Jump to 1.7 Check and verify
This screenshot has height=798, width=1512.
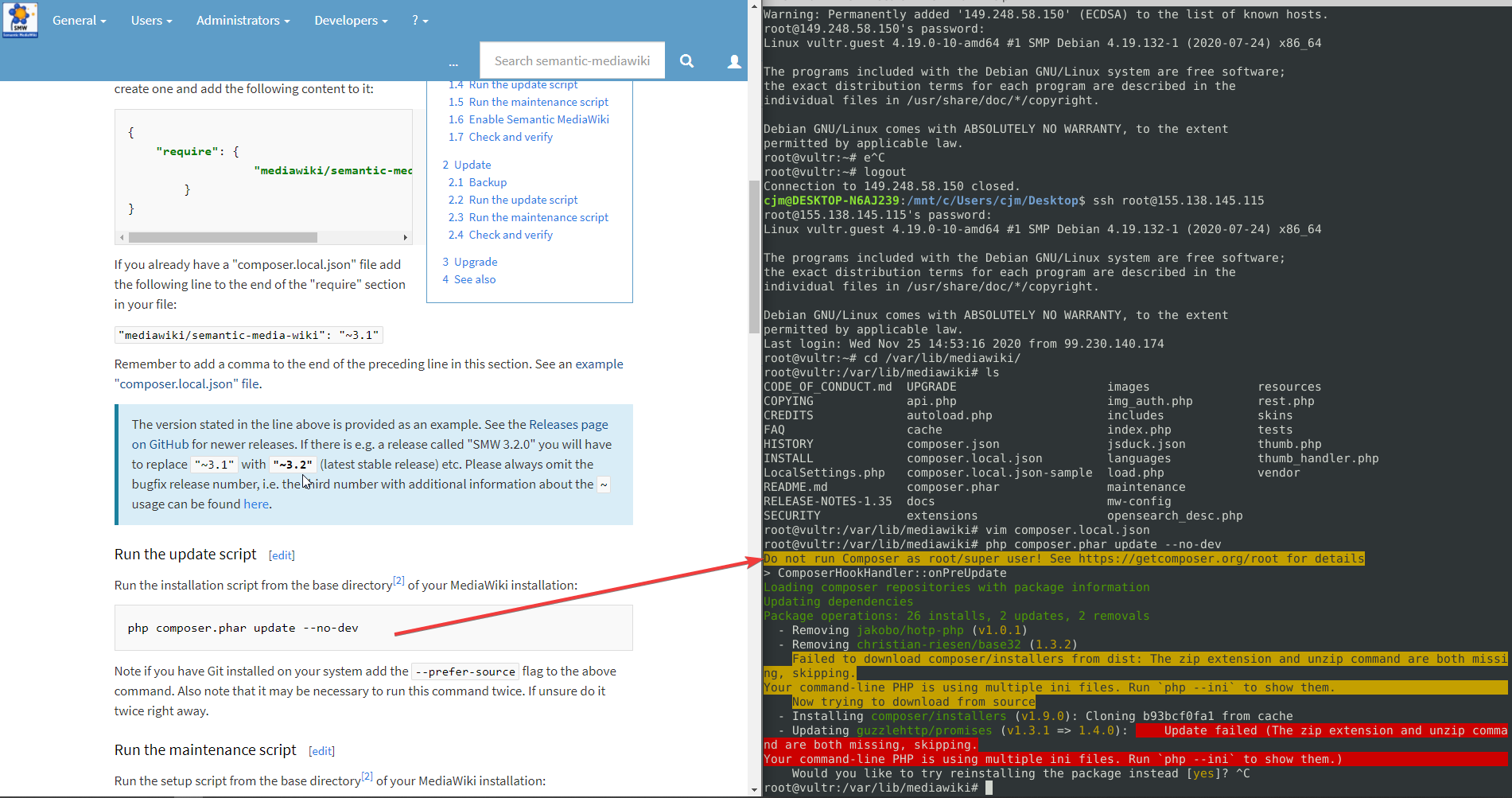500,137
